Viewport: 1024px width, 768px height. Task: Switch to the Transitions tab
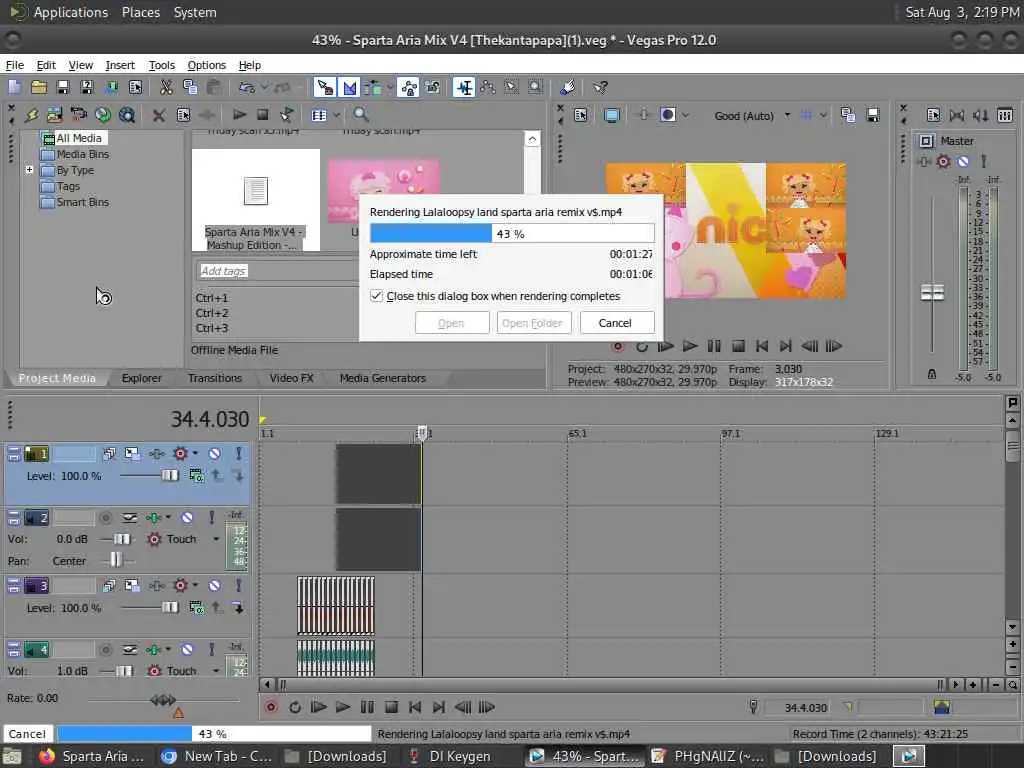[214, 378]
